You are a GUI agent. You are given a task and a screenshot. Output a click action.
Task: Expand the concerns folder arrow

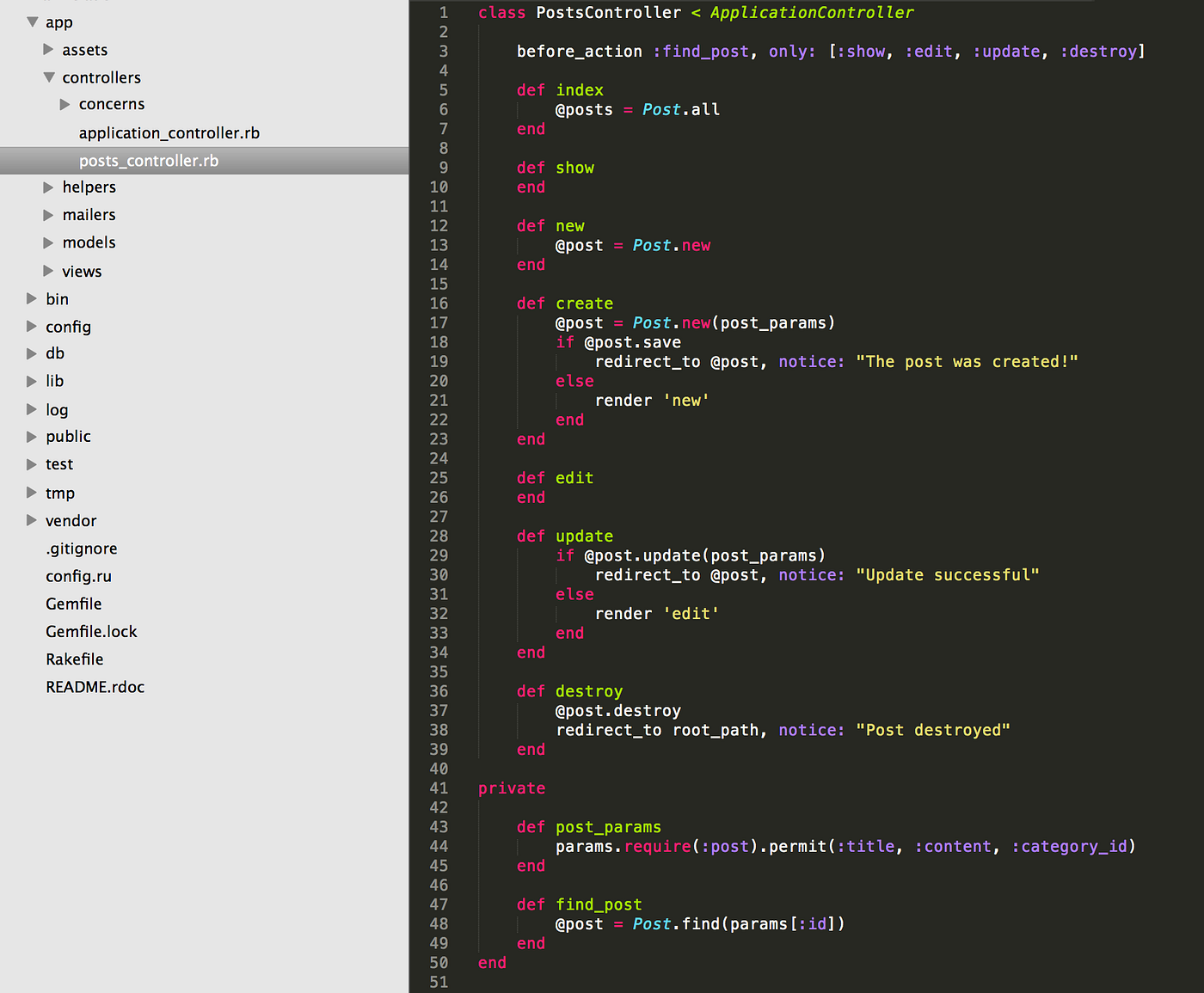(x=65, y=104)
